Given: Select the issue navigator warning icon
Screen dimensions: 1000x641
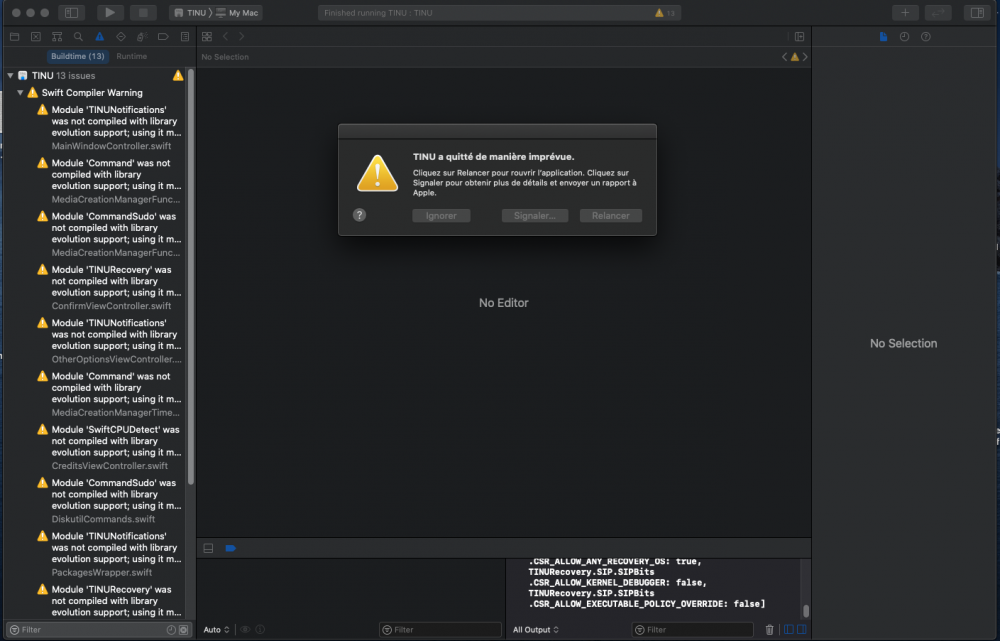Looking at the screenshot, I should coord(99,37).
